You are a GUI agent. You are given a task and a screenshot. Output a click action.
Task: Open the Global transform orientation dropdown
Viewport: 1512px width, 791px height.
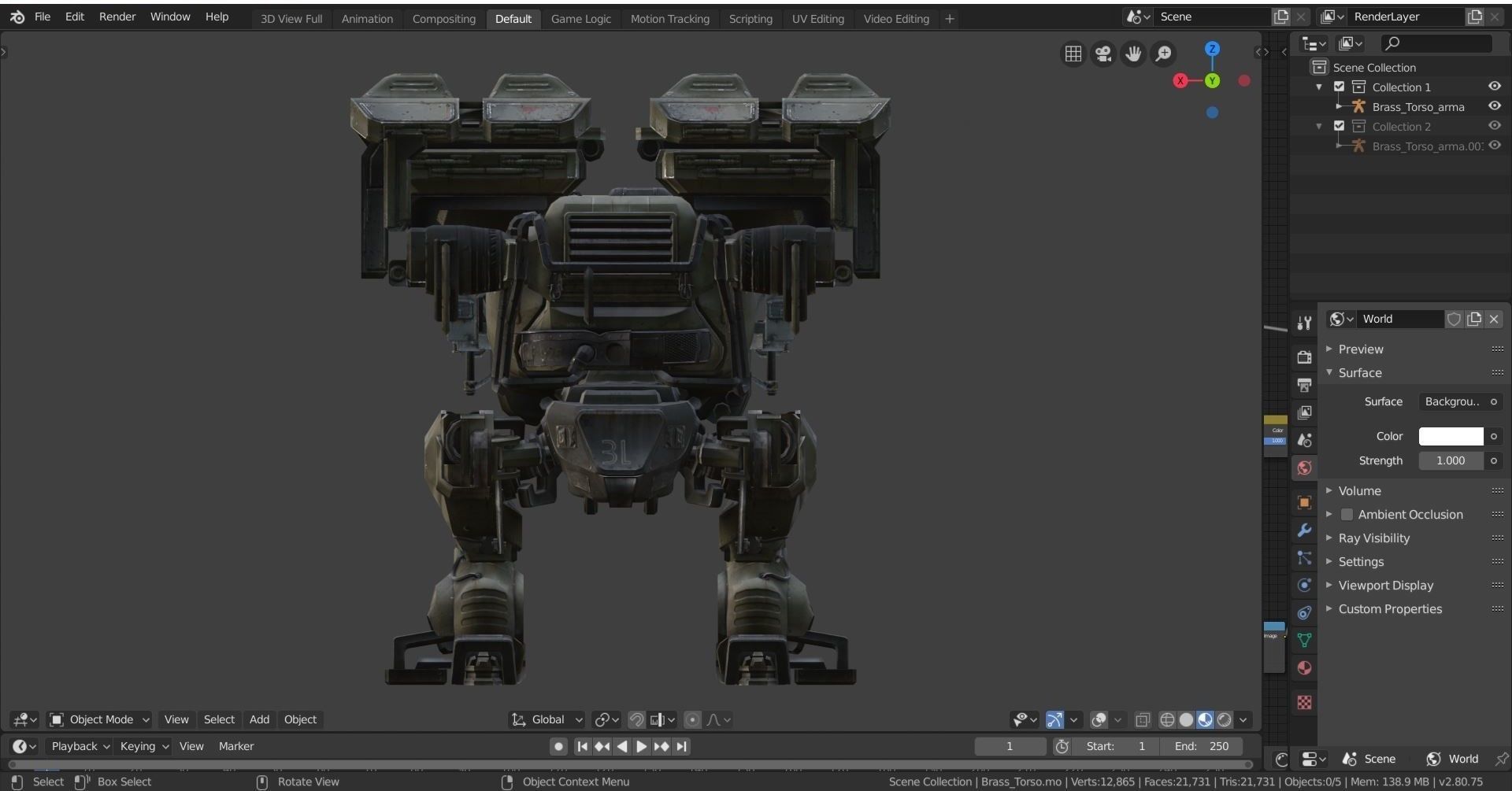[x=547, y=719]
